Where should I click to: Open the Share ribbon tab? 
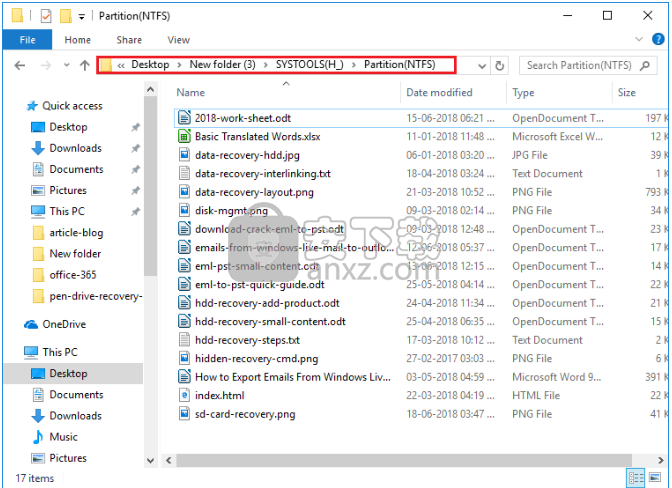pos(129,40)
